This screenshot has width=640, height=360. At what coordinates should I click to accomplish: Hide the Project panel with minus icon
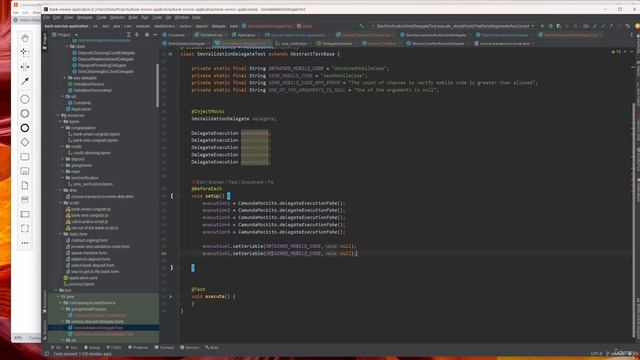(155, 35)
